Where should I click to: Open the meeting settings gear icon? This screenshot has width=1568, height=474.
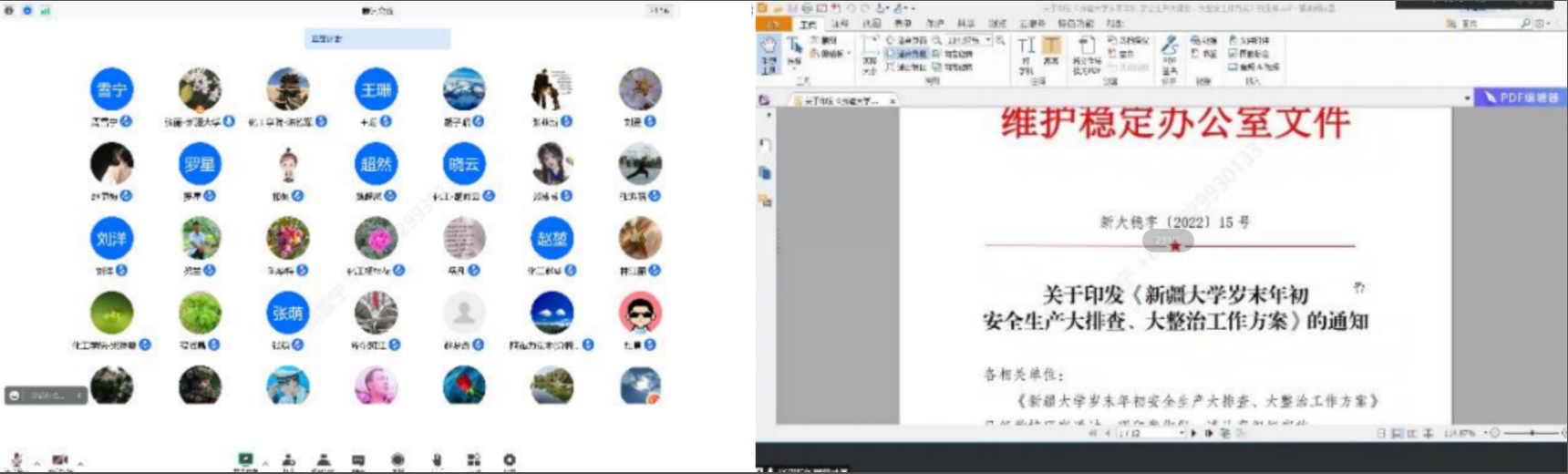tap(510, 460)
